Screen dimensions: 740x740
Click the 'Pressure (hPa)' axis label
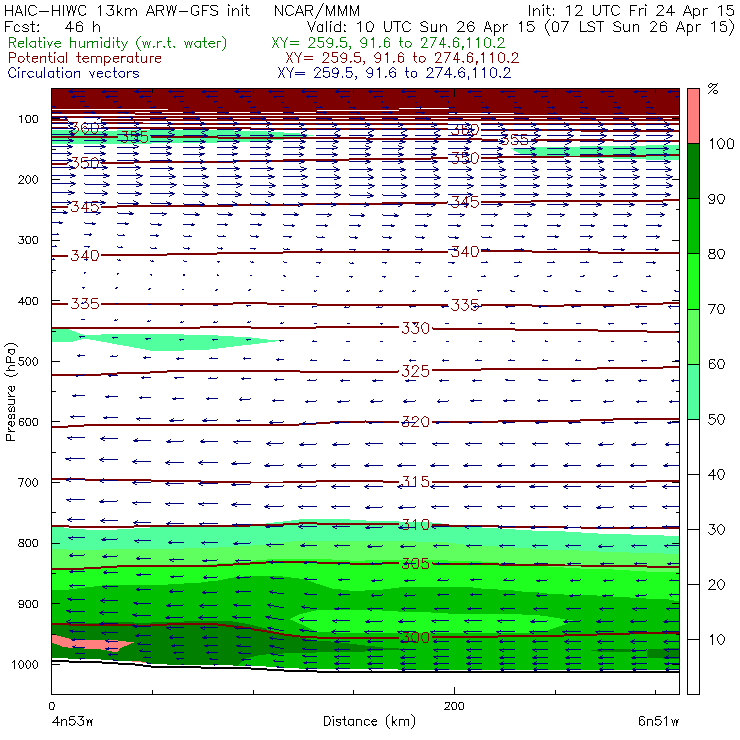11,392
